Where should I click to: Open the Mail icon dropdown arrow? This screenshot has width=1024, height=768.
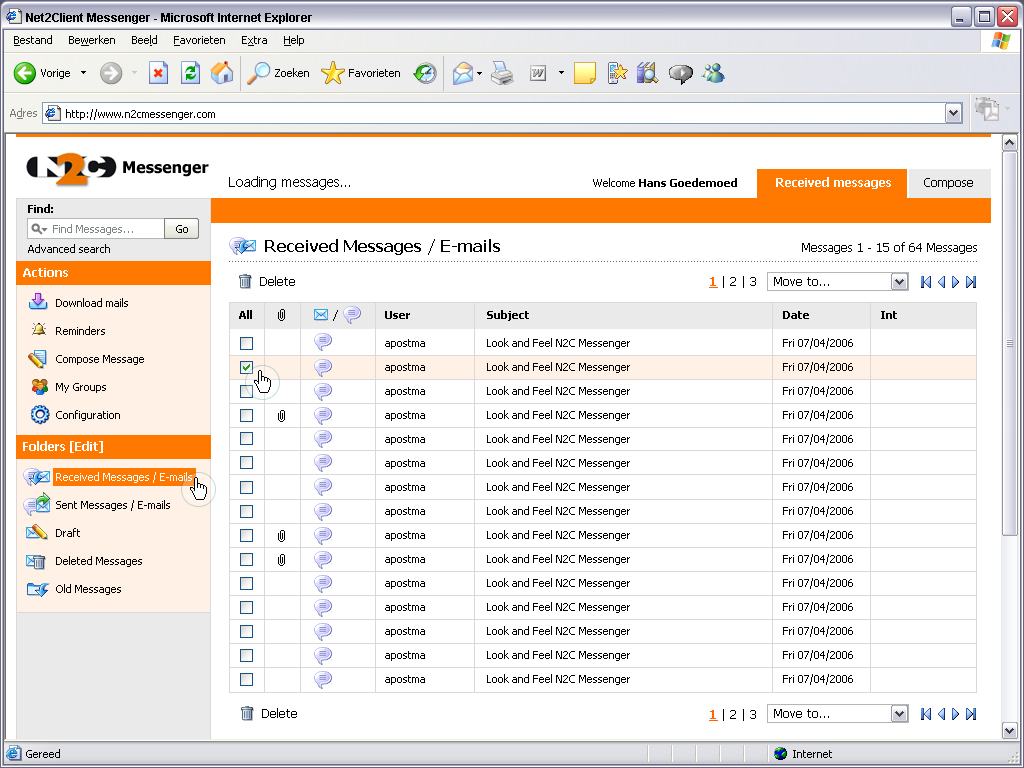[479, 73]
